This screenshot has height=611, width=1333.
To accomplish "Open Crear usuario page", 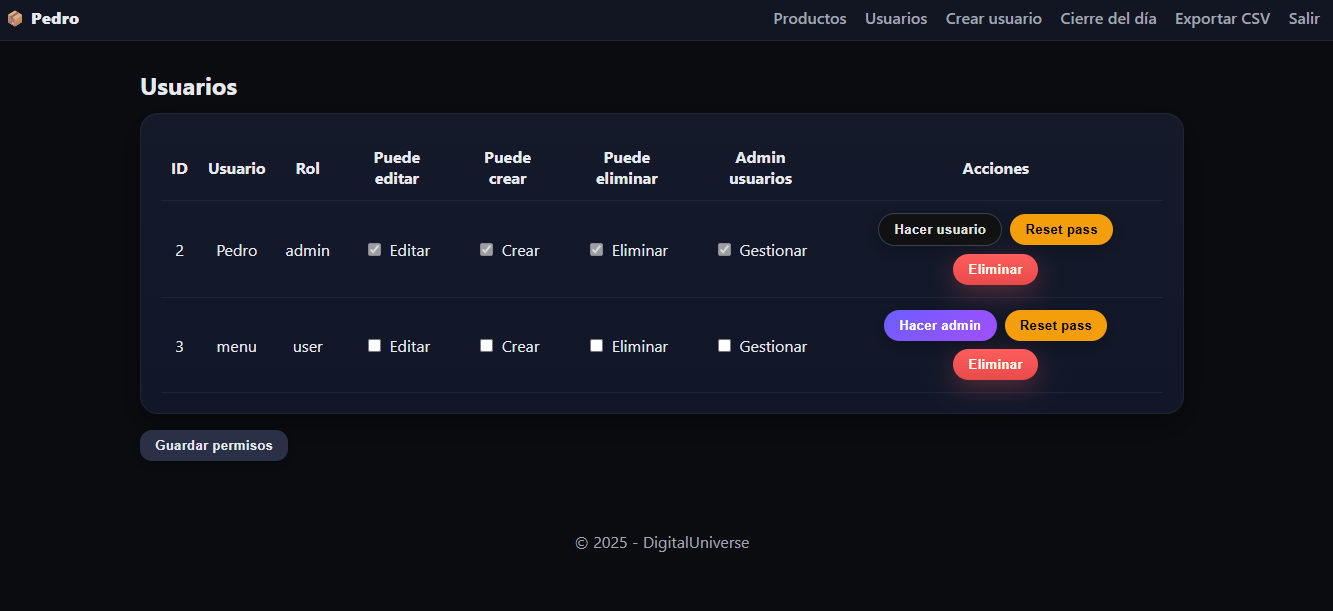I will (993, 18).
